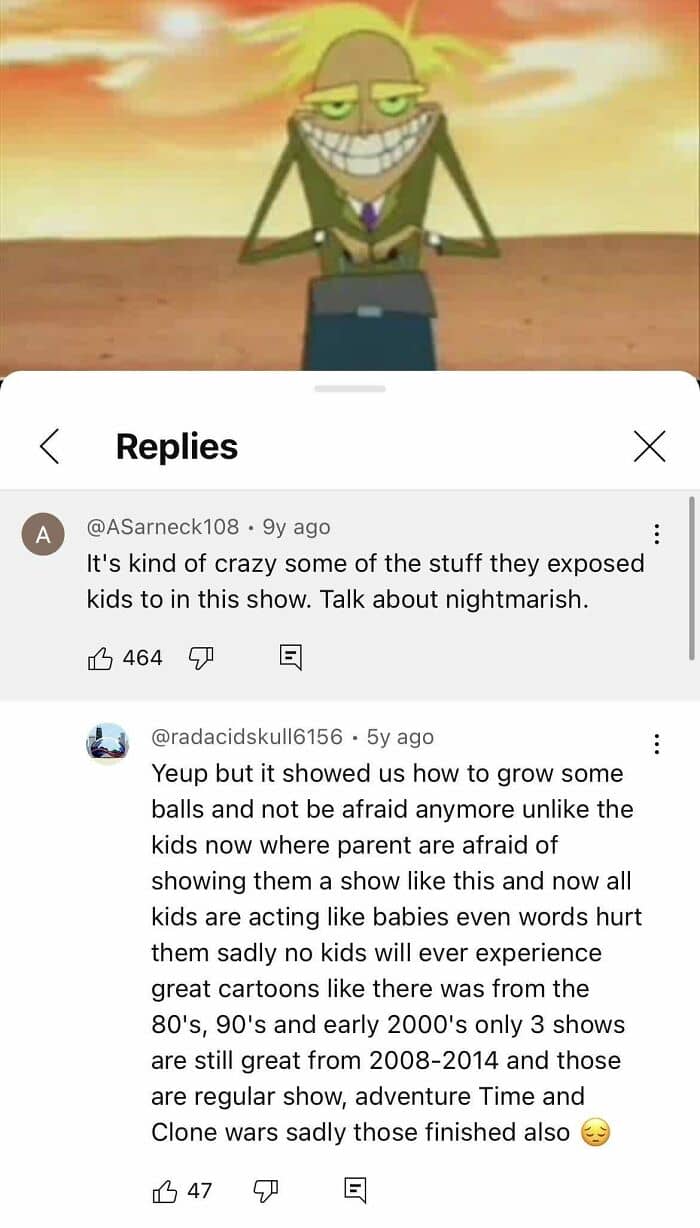Screen dimensions: 700x1228
Task: Go back using the left chevron arrow
Action: click(49, 446)
